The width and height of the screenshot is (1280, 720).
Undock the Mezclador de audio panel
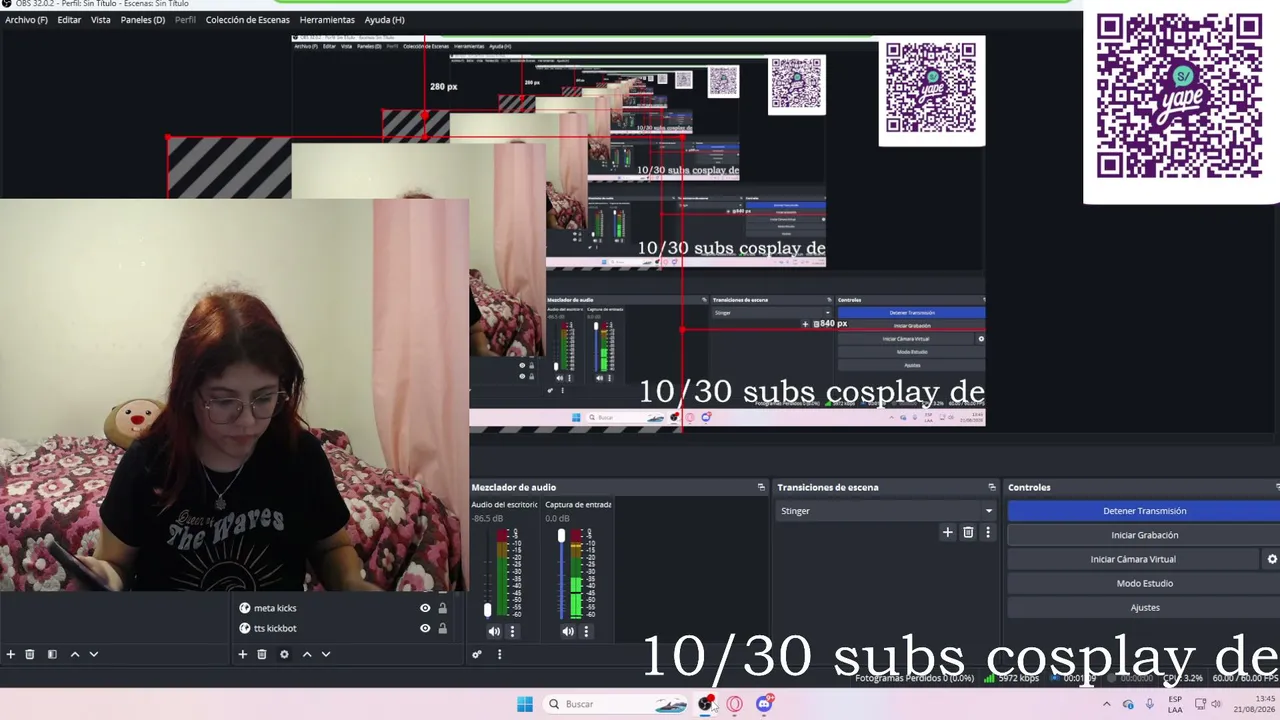pyautogui.click(x=761, y=487)
